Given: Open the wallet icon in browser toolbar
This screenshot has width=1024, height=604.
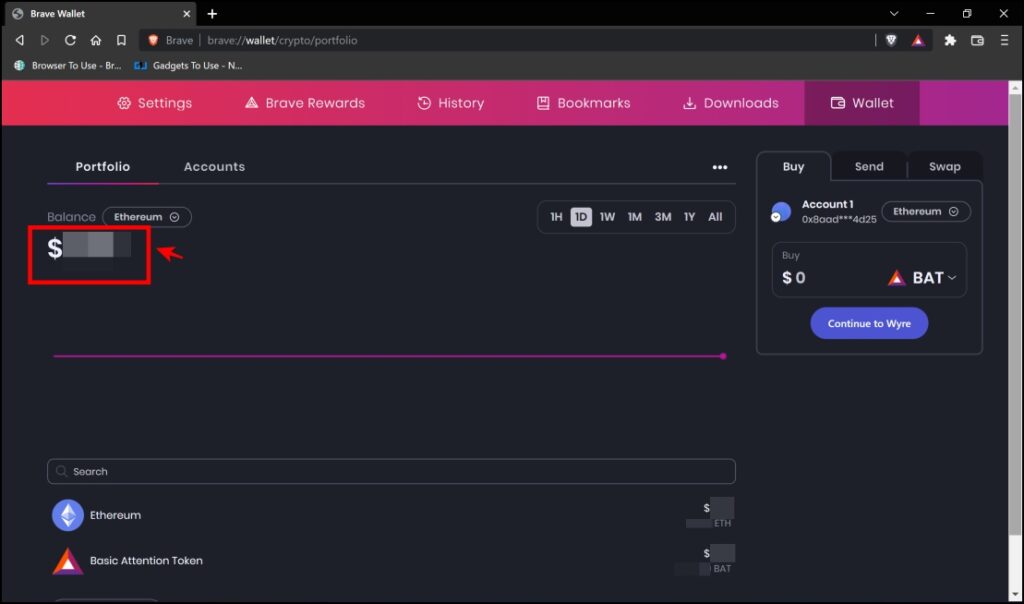Looking at the screenshot, I should coord(977,40).
